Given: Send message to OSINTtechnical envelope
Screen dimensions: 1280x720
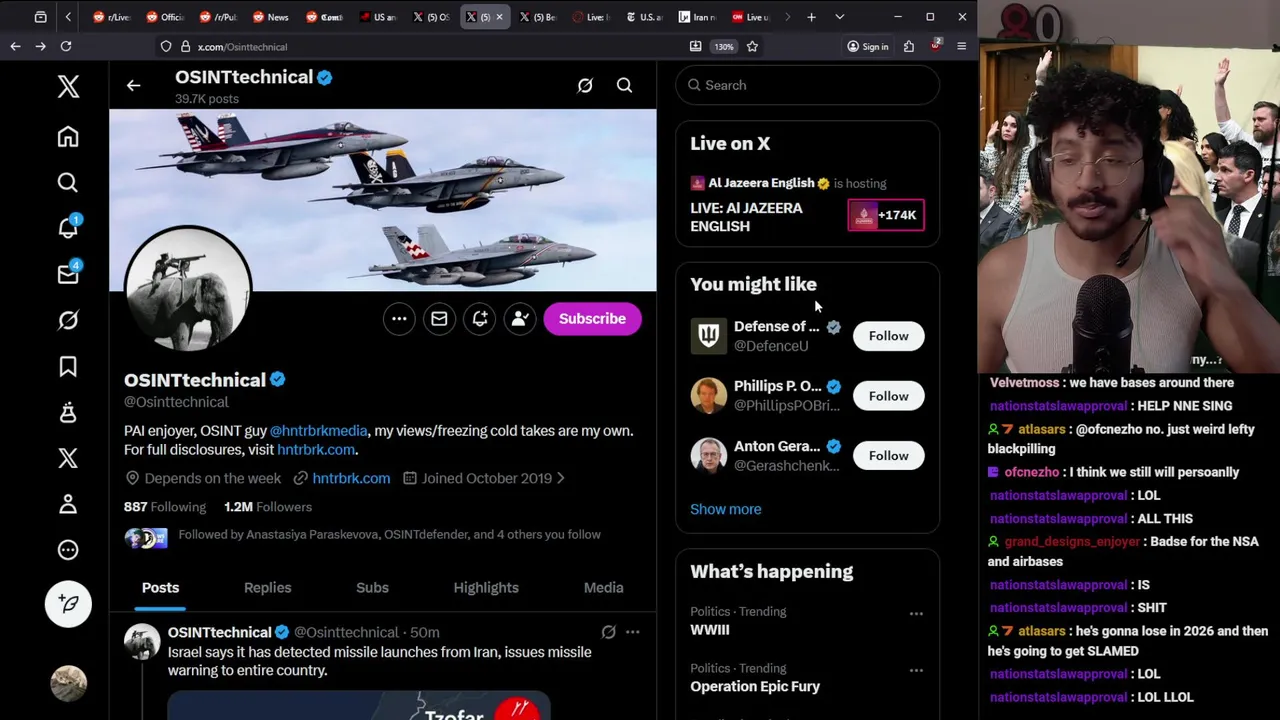Looking at the screenshot, I should pos(439,319).
